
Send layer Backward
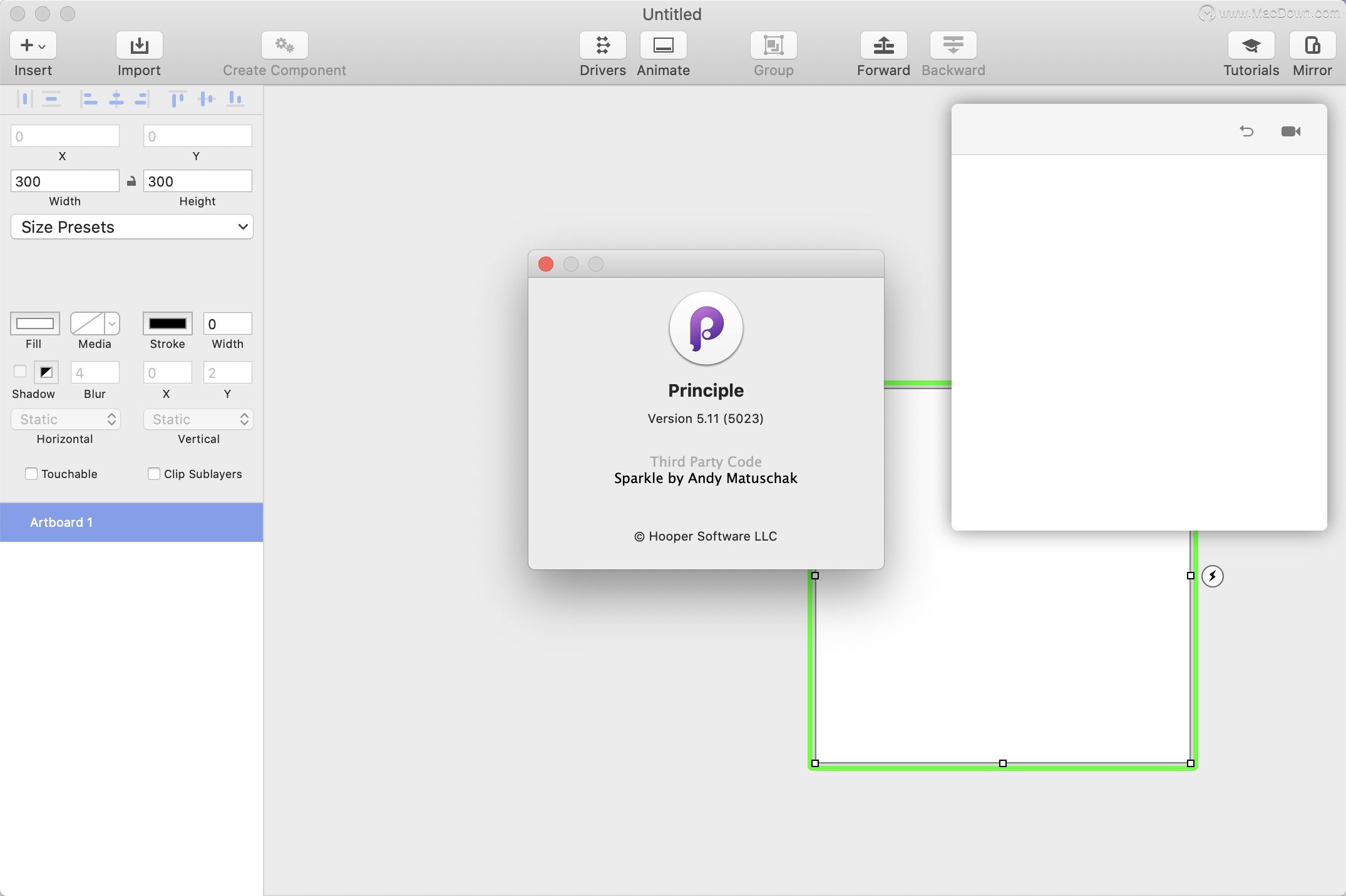pos(953,45)
